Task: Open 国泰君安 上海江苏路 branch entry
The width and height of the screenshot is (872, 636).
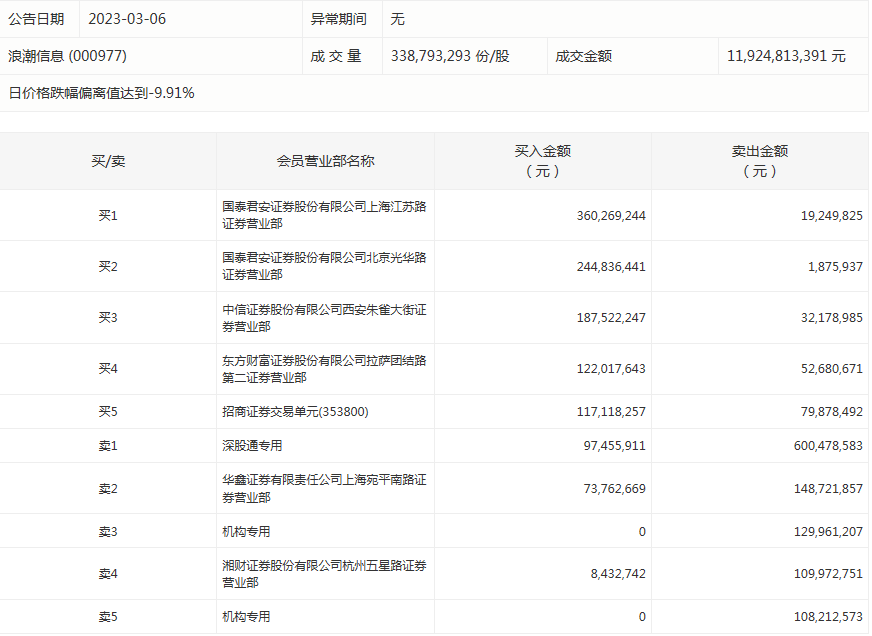Action: coord(324,215)
